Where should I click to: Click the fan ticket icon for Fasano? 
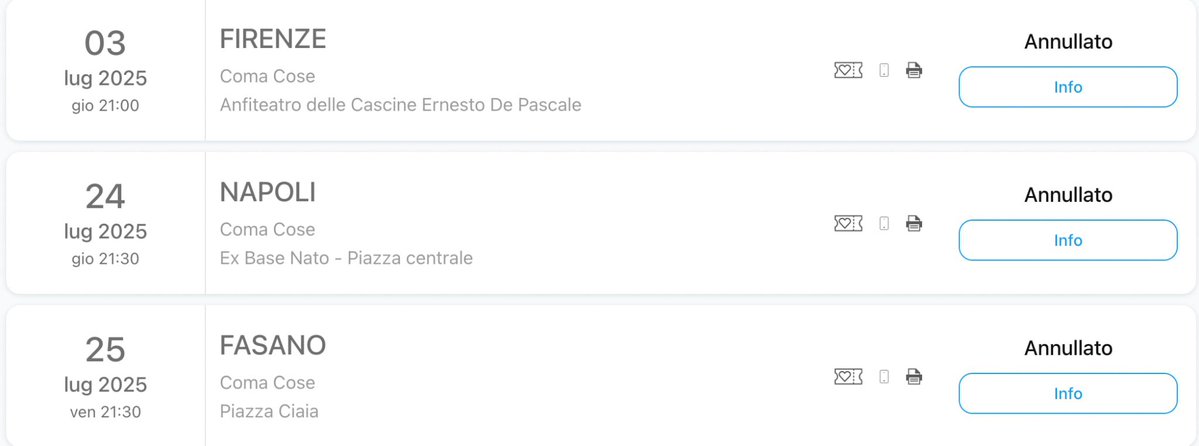click(848, 376)
